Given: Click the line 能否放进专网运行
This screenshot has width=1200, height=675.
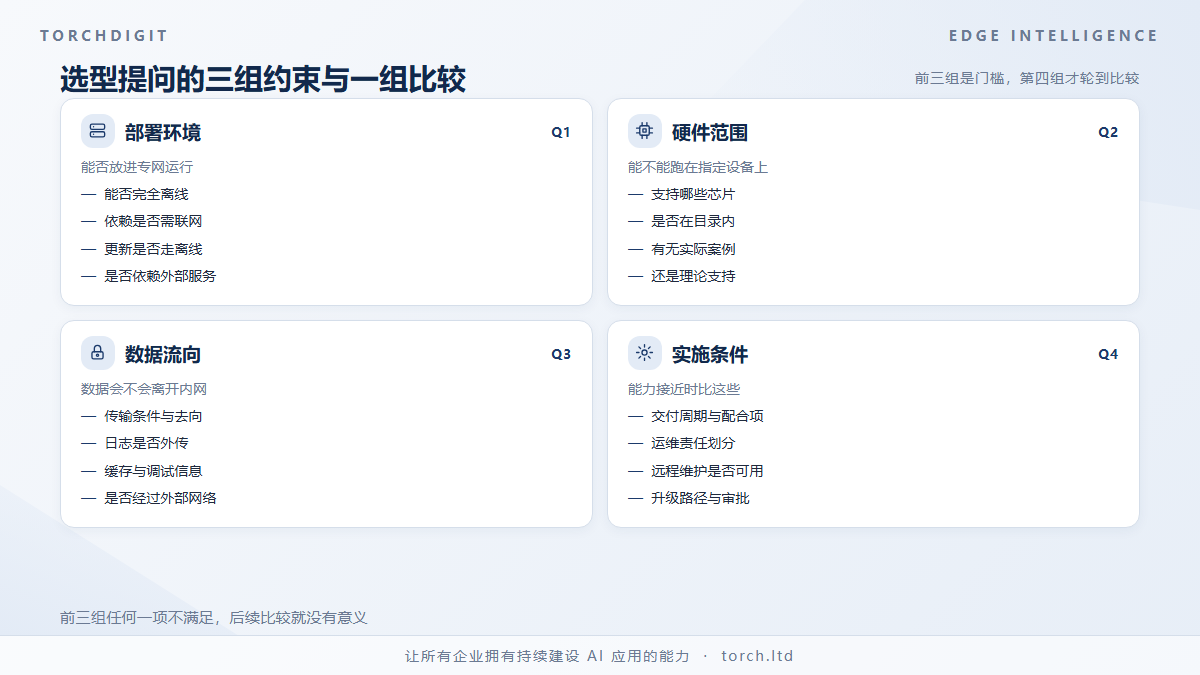Looking at the screenshot, I should coord(137,167).
